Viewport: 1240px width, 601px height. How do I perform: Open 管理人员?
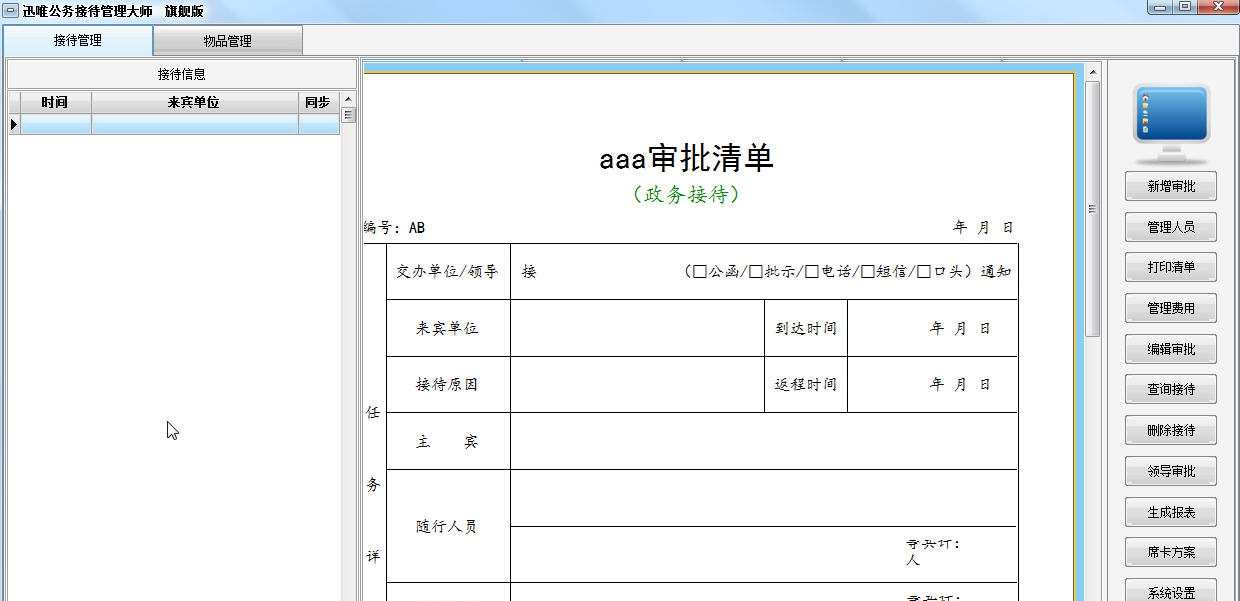[1170, 226]
